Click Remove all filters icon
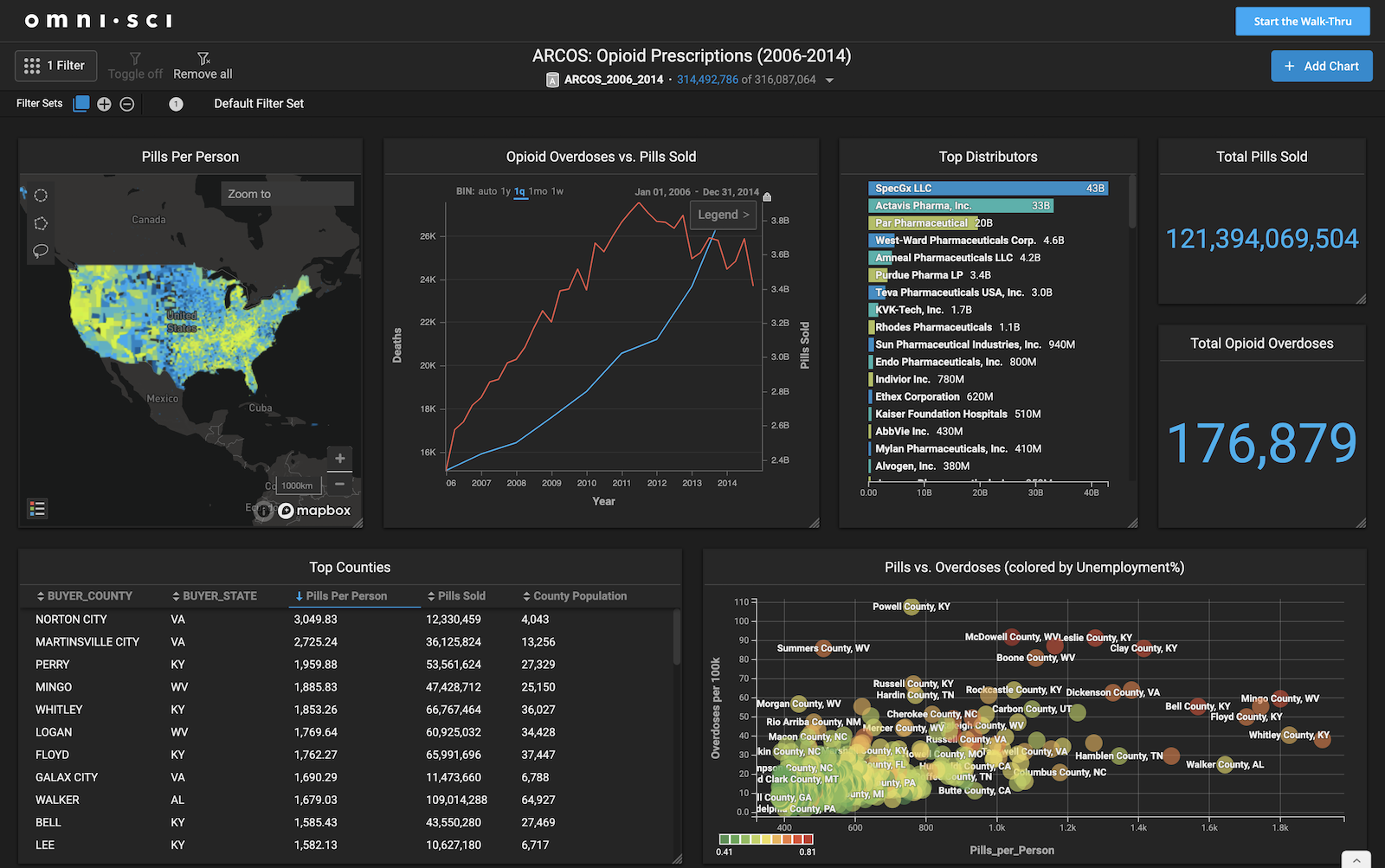Viewport: 1385px width, 868px height. 203,59
